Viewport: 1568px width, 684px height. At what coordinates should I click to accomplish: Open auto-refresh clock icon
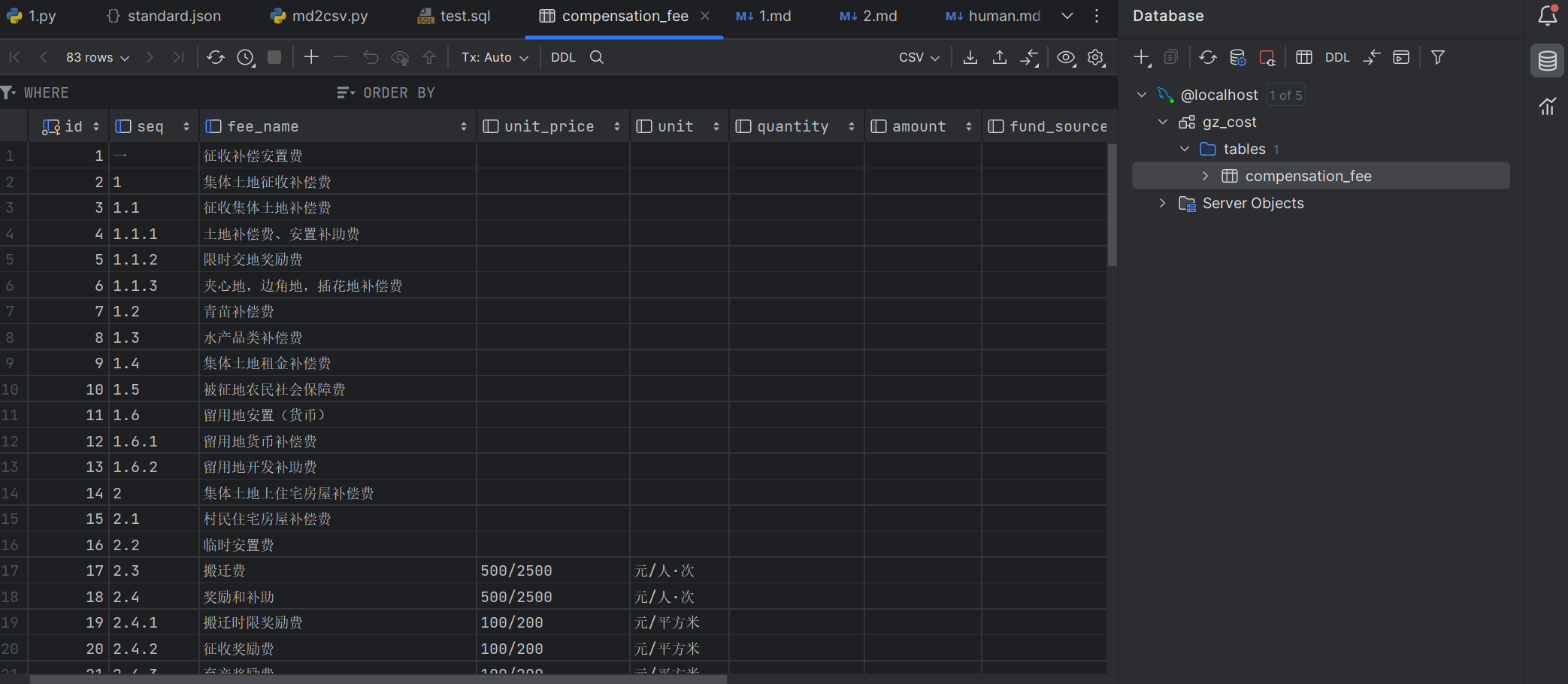(246, 57)
